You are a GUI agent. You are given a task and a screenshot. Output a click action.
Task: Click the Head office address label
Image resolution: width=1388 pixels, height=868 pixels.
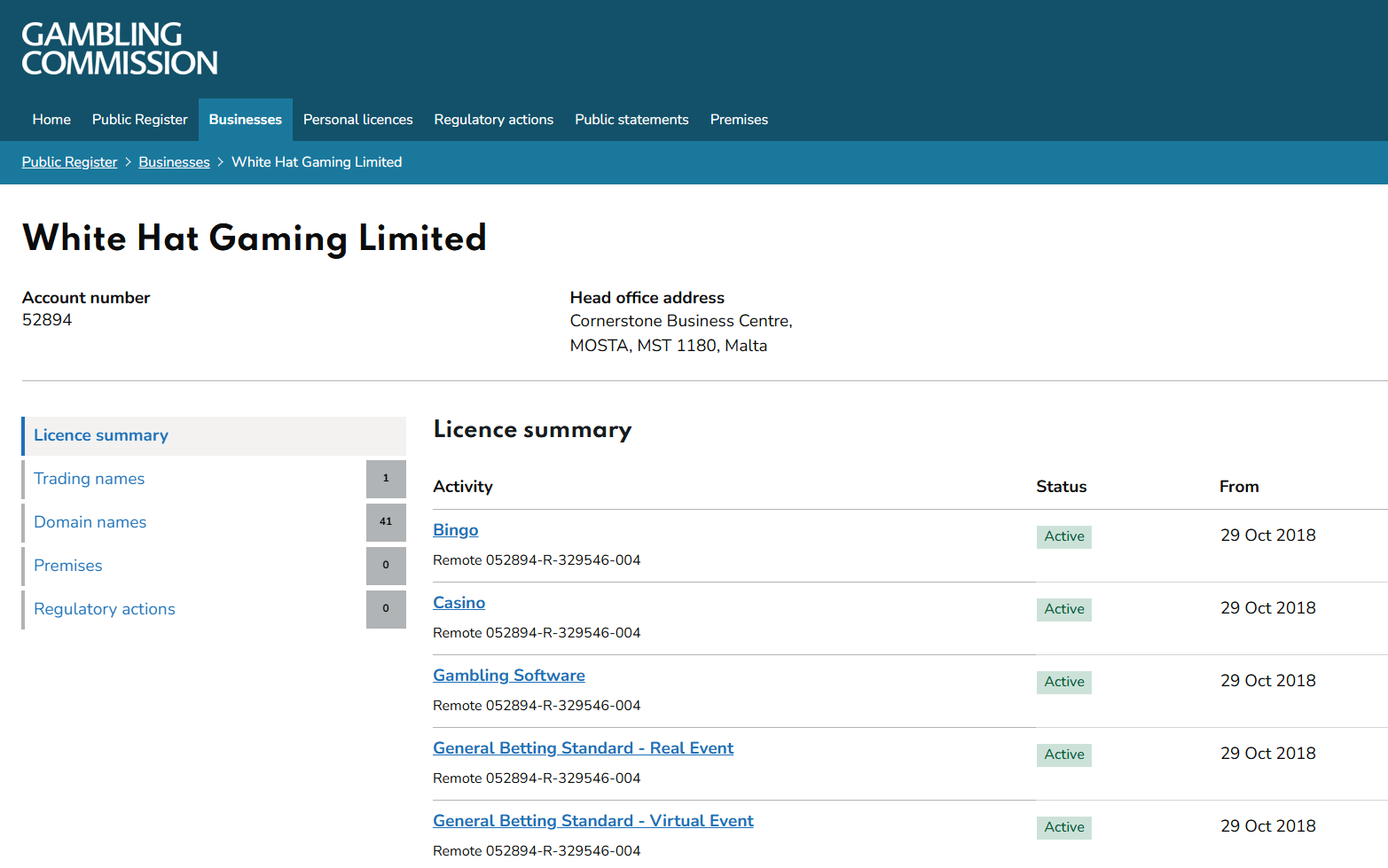tap(647, 298)
